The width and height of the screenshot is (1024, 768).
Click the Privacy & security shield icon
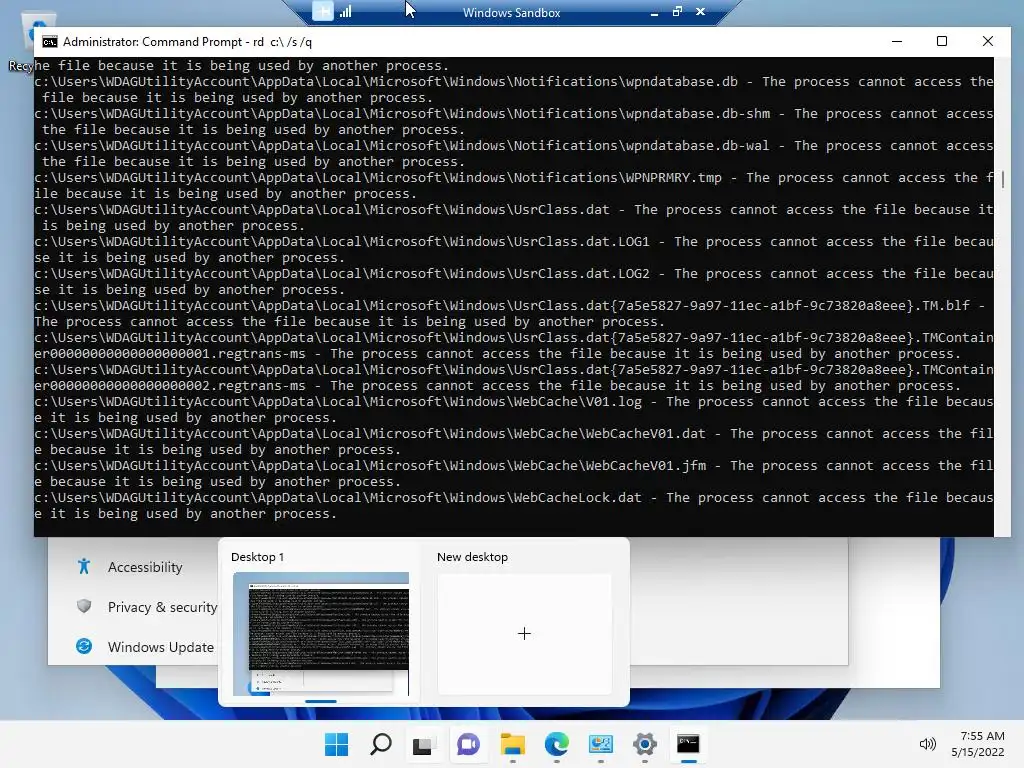(x=84, y=607)
